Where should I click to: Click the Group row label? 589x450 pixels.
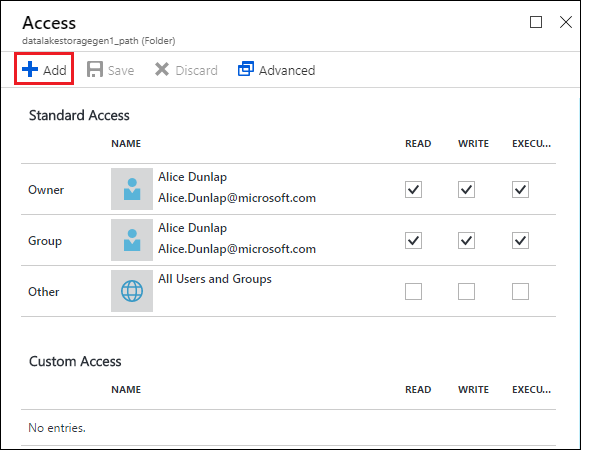(45, 241)
